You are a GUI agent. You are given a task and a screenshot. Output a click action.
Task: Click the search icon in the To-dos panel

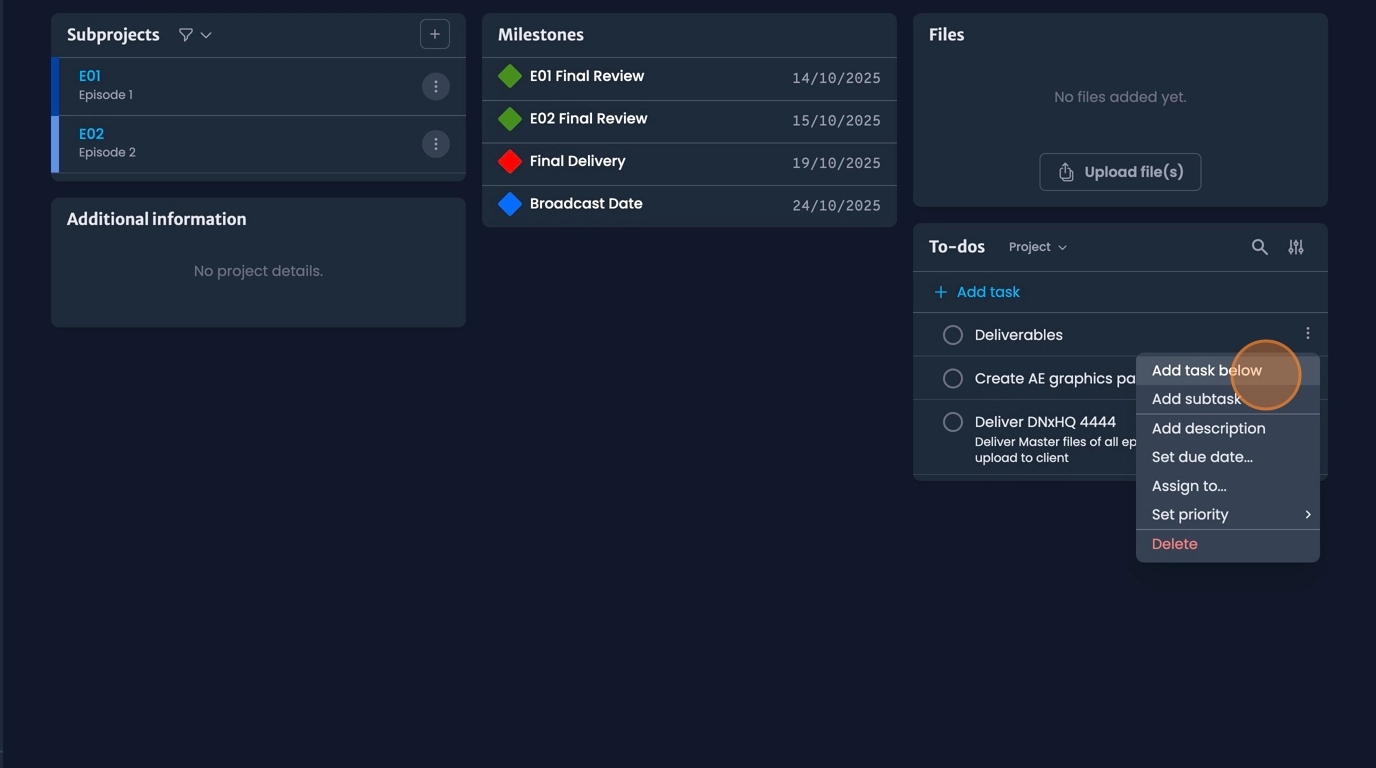coord(1259,247)
